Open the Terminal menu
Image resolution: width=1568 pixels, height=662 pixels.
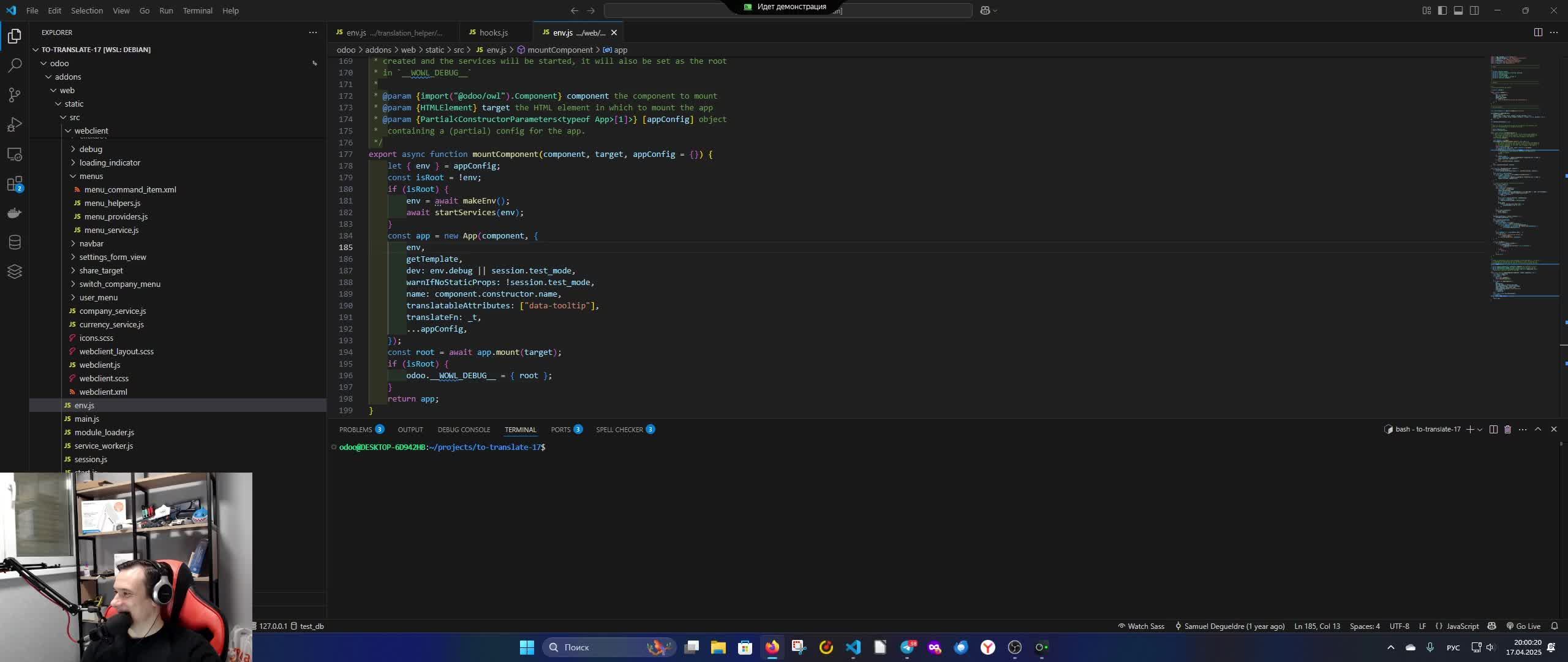click(x=197, y=10)
